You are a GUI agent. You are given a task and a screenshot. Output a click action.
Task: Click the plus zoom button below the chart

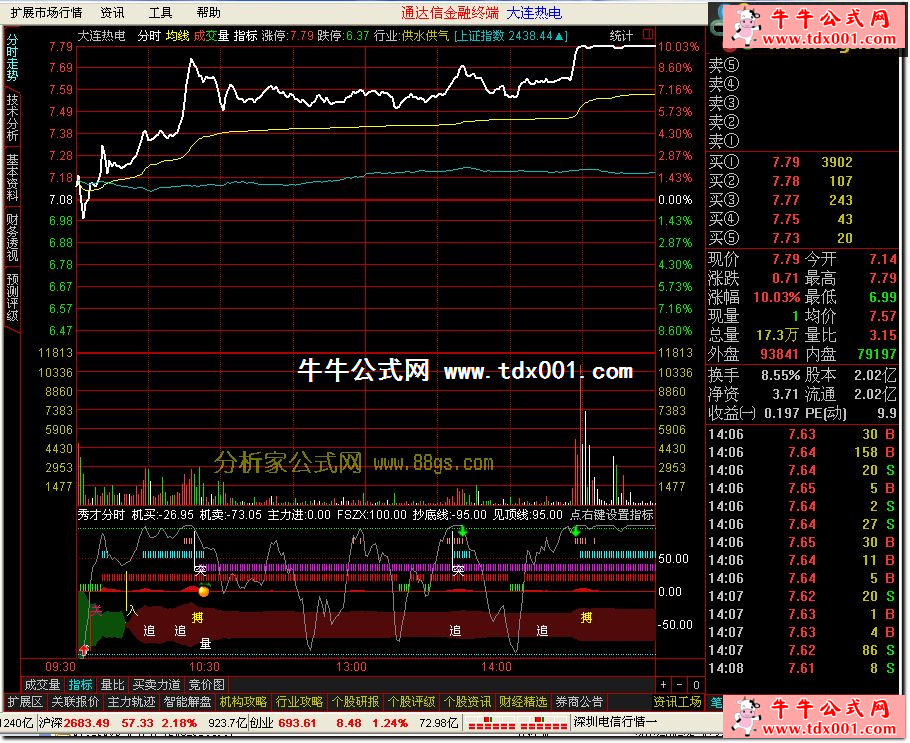tap(663, 685)
